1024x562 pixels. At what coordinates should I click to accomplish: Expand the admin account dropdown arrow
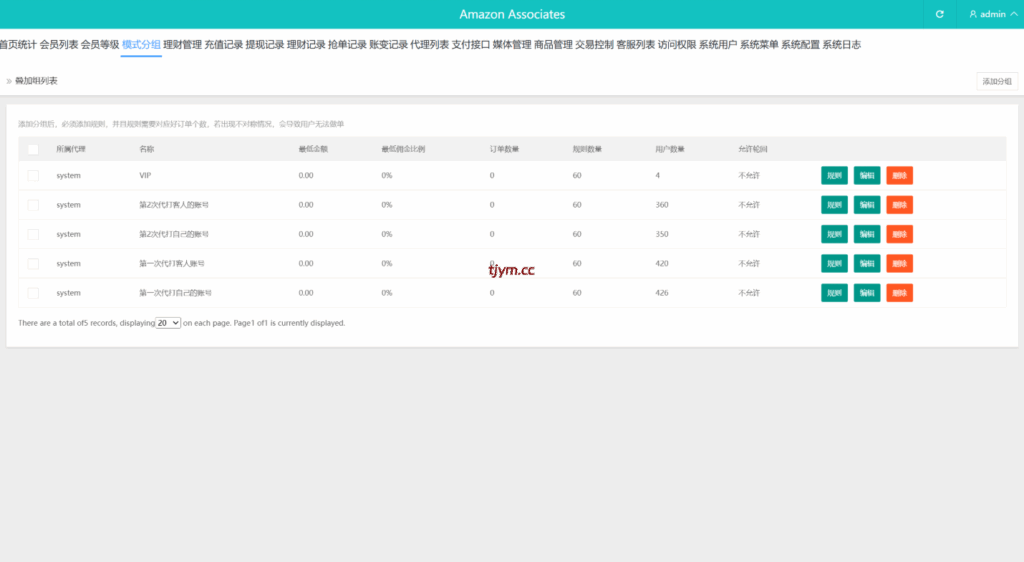pyautogui.click(x=1012, y=14)
